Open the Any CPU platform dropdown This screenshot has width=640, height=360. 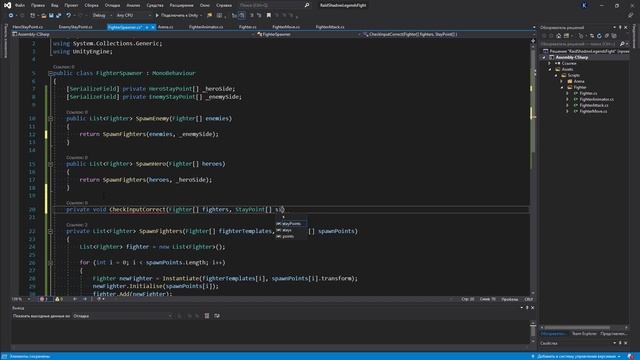(x=133, y=16)
